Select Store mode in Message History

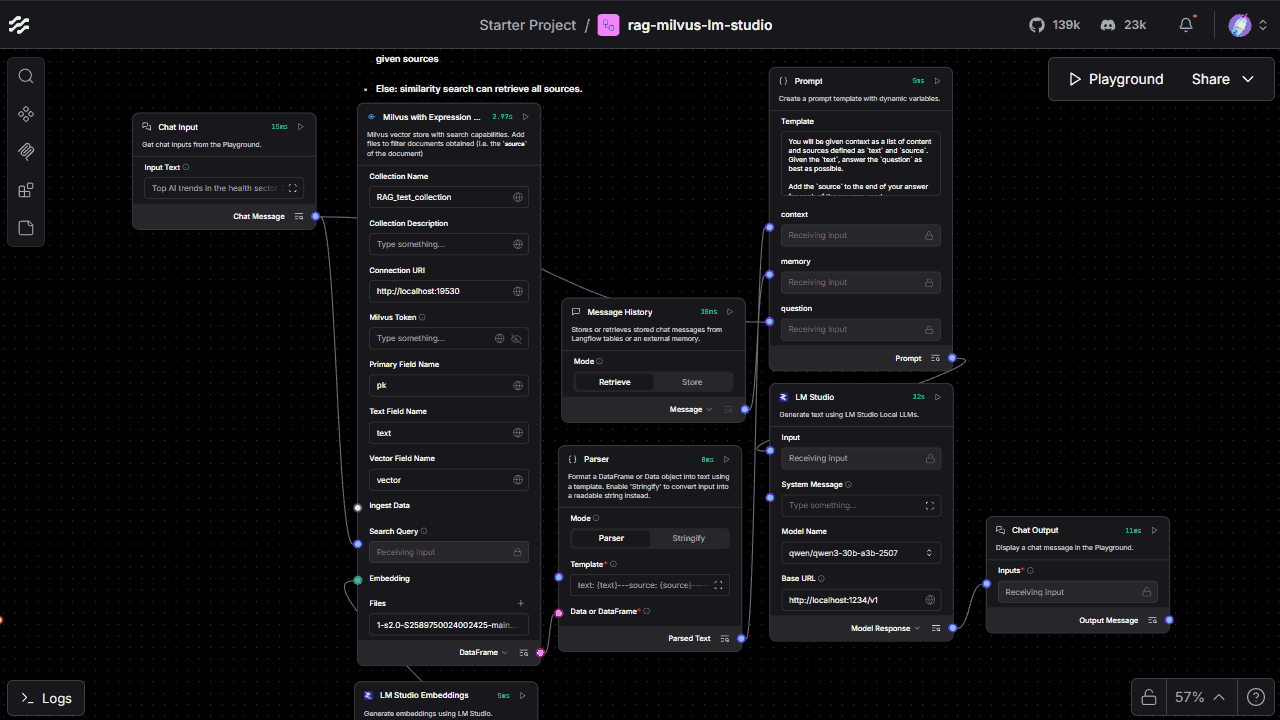pyautogui.click(x=692, y=382)
